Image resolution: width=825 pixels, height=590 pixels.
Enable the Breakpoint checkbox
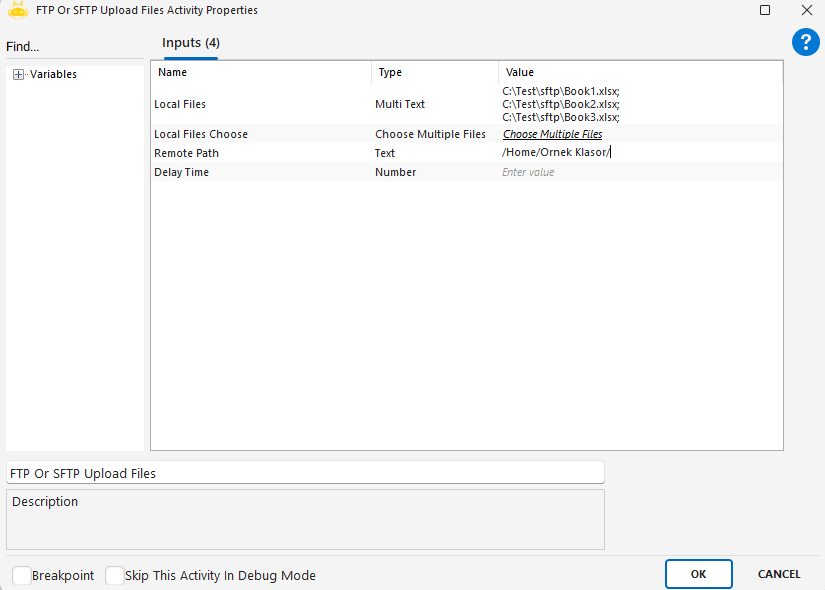pyautogui.click(x=22, y=575)
